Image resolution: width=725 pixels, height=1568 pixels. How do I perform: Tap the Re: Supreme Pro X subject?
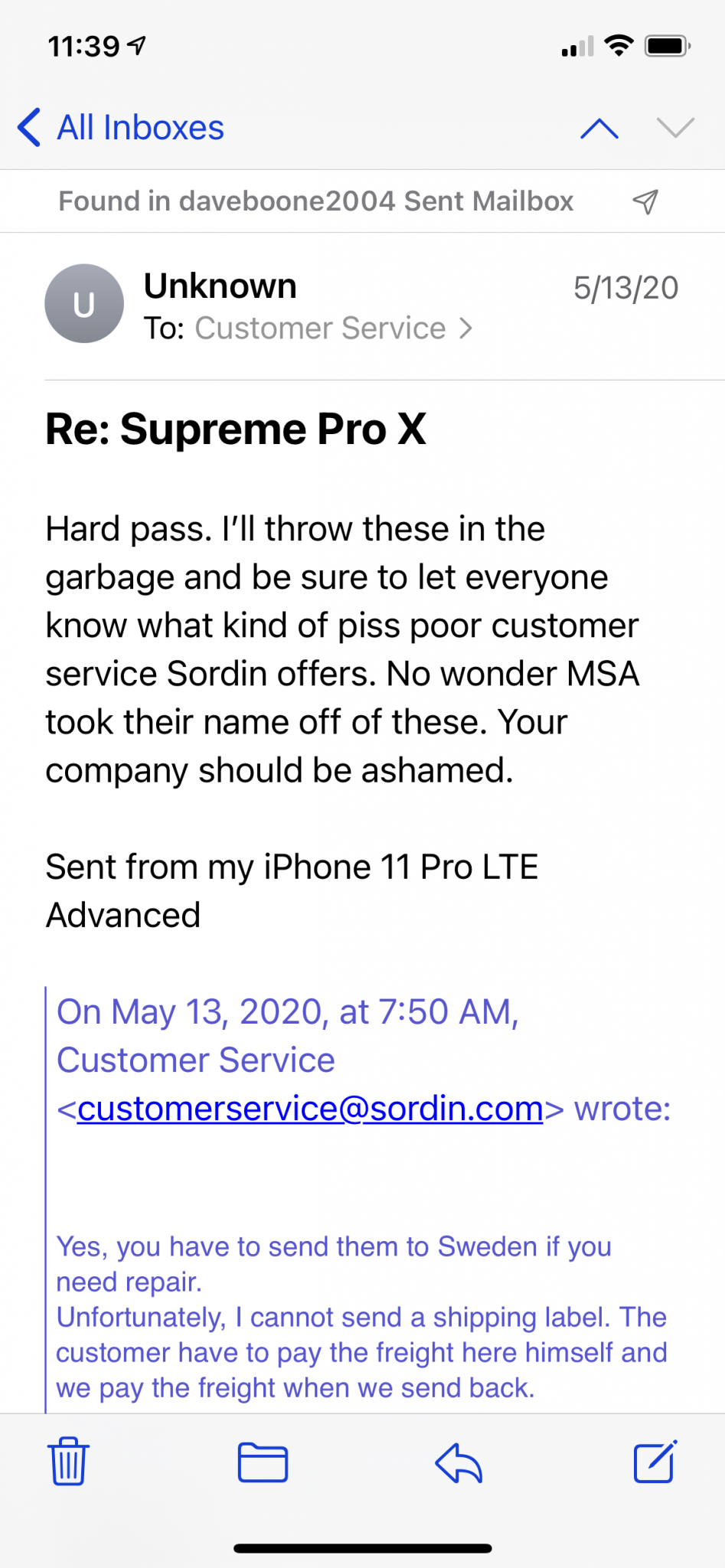[236, 429]
